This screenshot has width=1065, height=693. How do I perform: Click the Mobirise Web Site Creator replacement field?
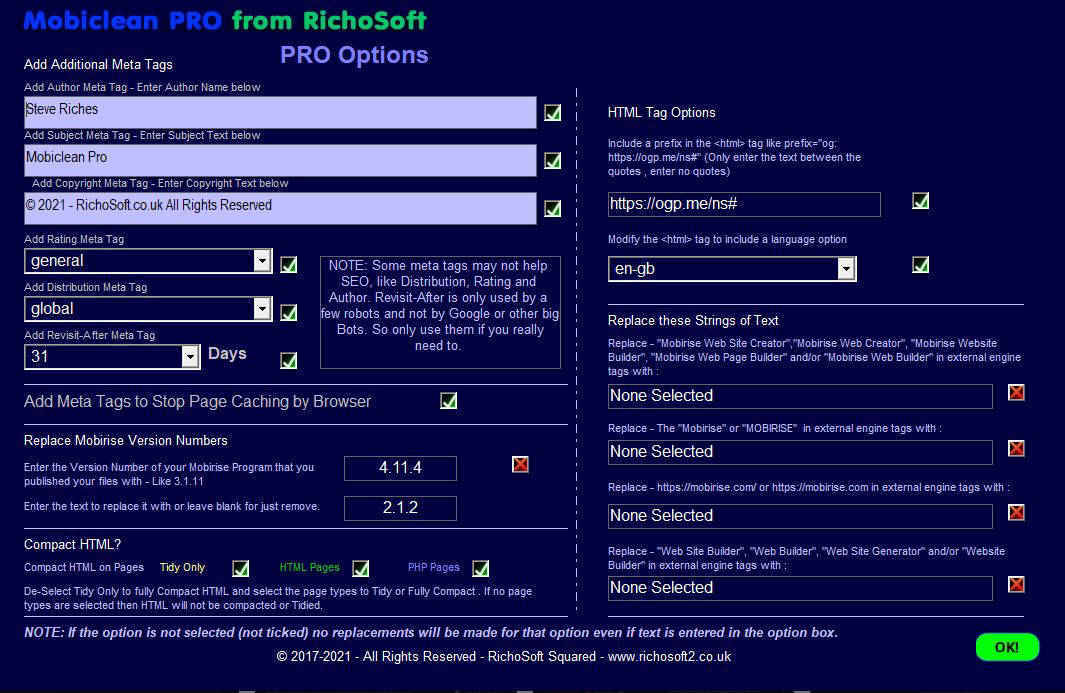point(800,396)
